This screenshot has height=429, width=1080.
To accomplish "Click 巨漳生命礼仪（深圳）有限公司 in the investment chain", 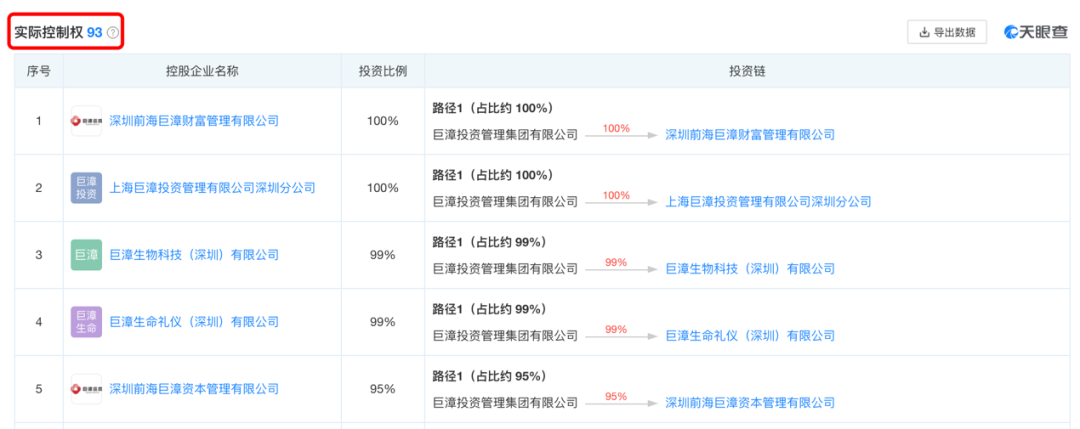I will [x=750, y=335].
